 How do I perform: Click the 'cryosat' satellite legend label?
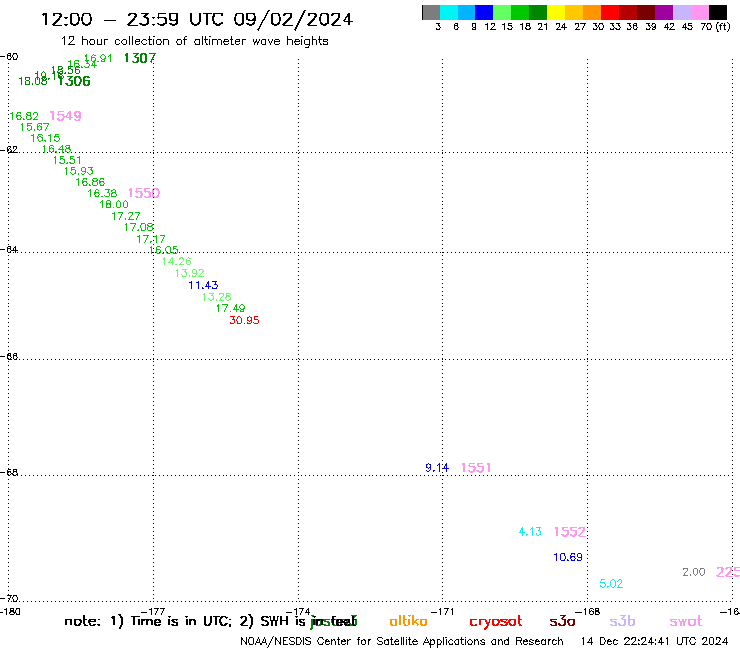tap(496, 622)
